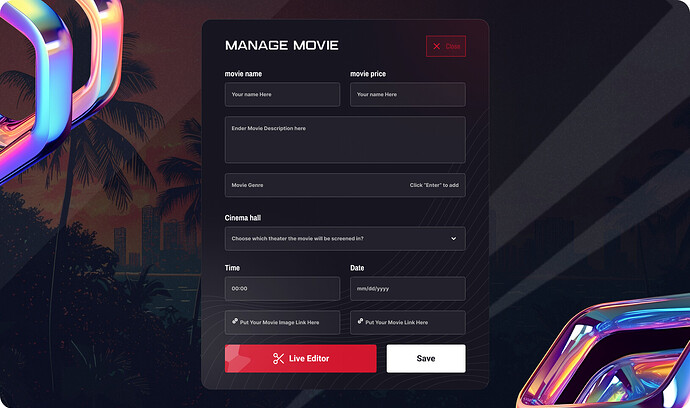690x408 pixels.
Task: Click Put Your Movie Link Here field
Action: click(x=407, y=322)
